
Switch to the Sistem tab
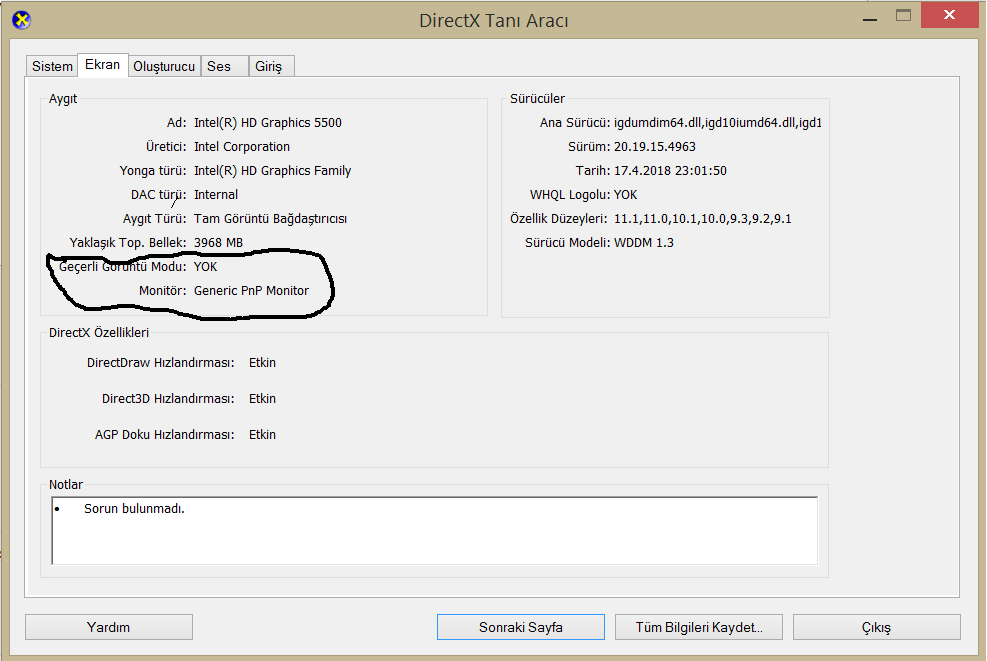[52, 66]
